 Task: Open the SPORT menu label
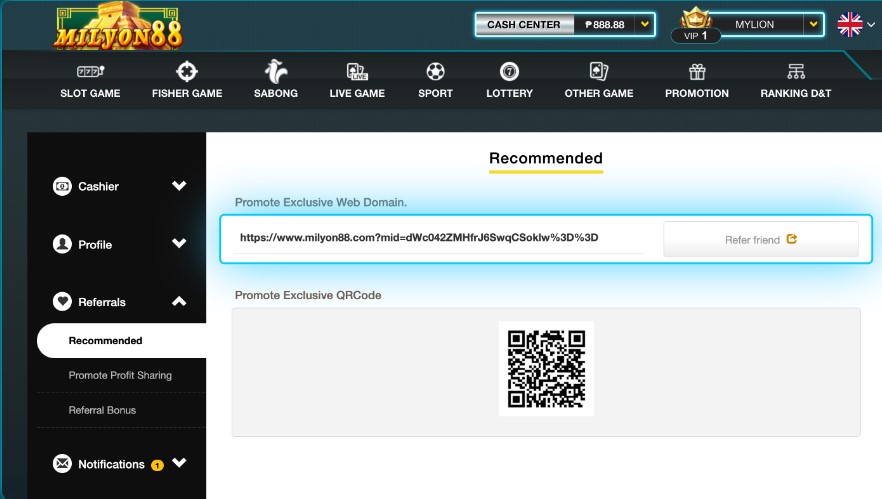(x=435, y=93)
